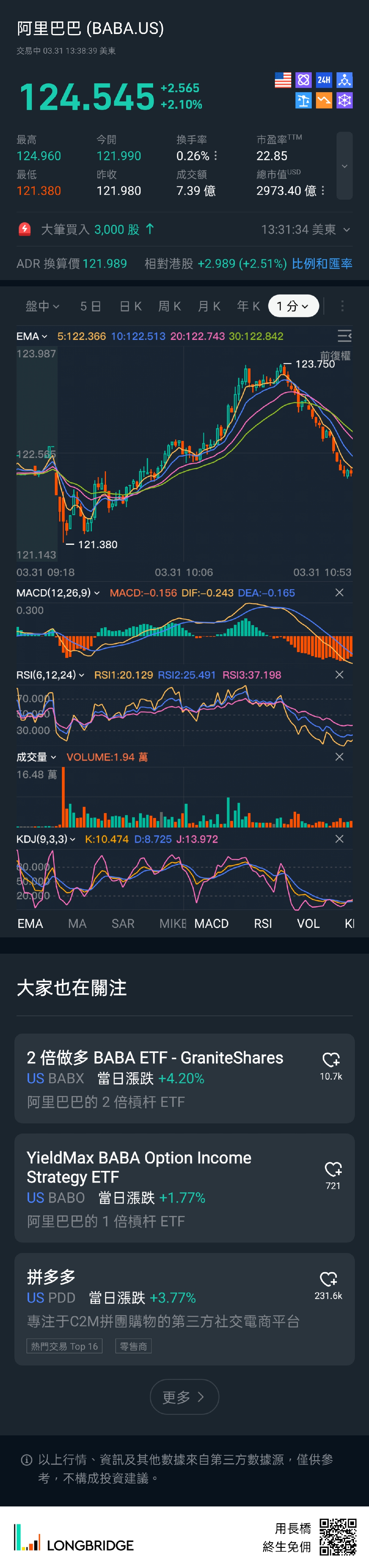Open the 24H trading icon
This screenshot has height=1568, width=369.
coord(324,80)
